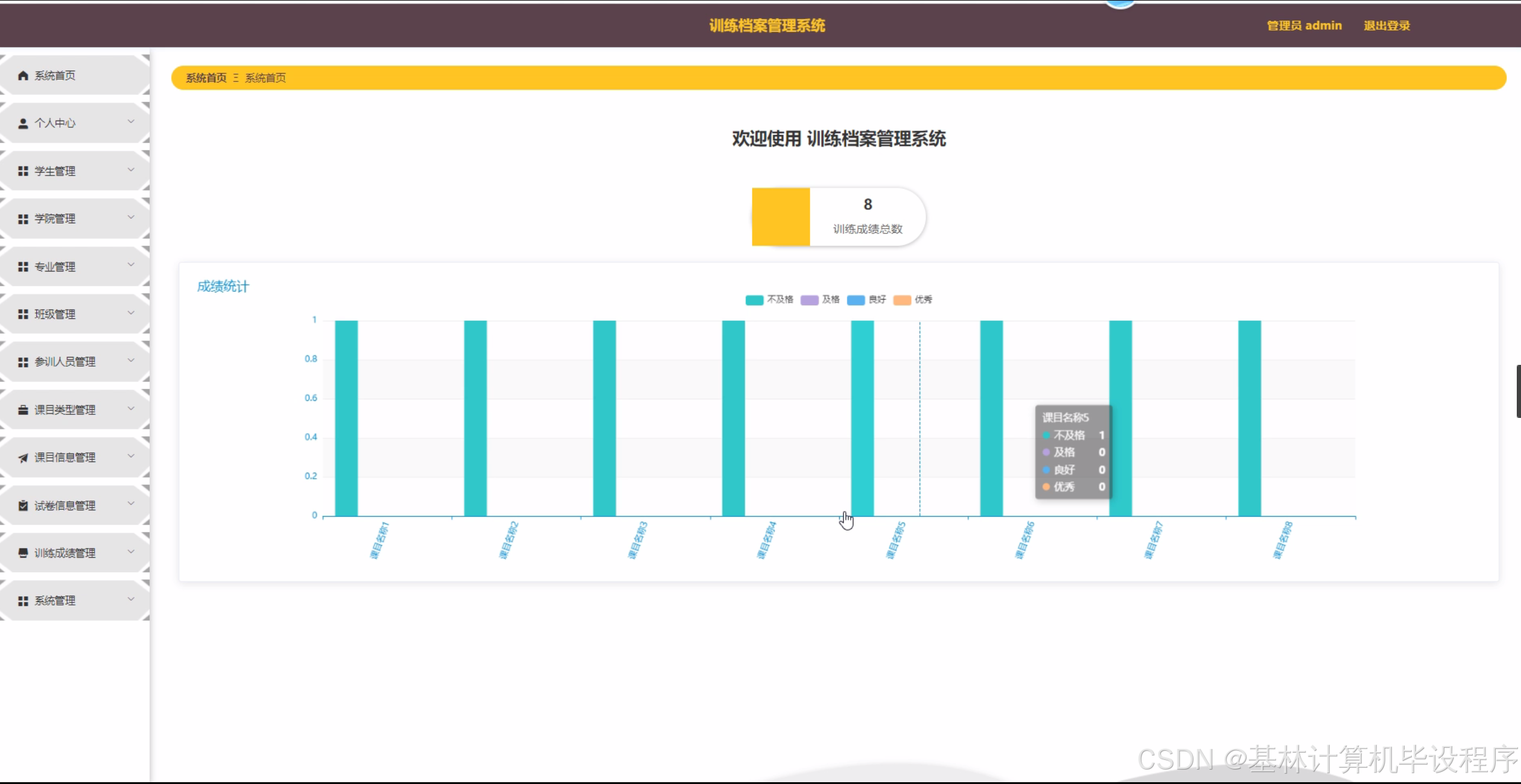Screen dimensions: 1521x784
Task: Select 系统首页 in the breadcrumb bar
Action: pyautogui.click(x=206, y=78)
